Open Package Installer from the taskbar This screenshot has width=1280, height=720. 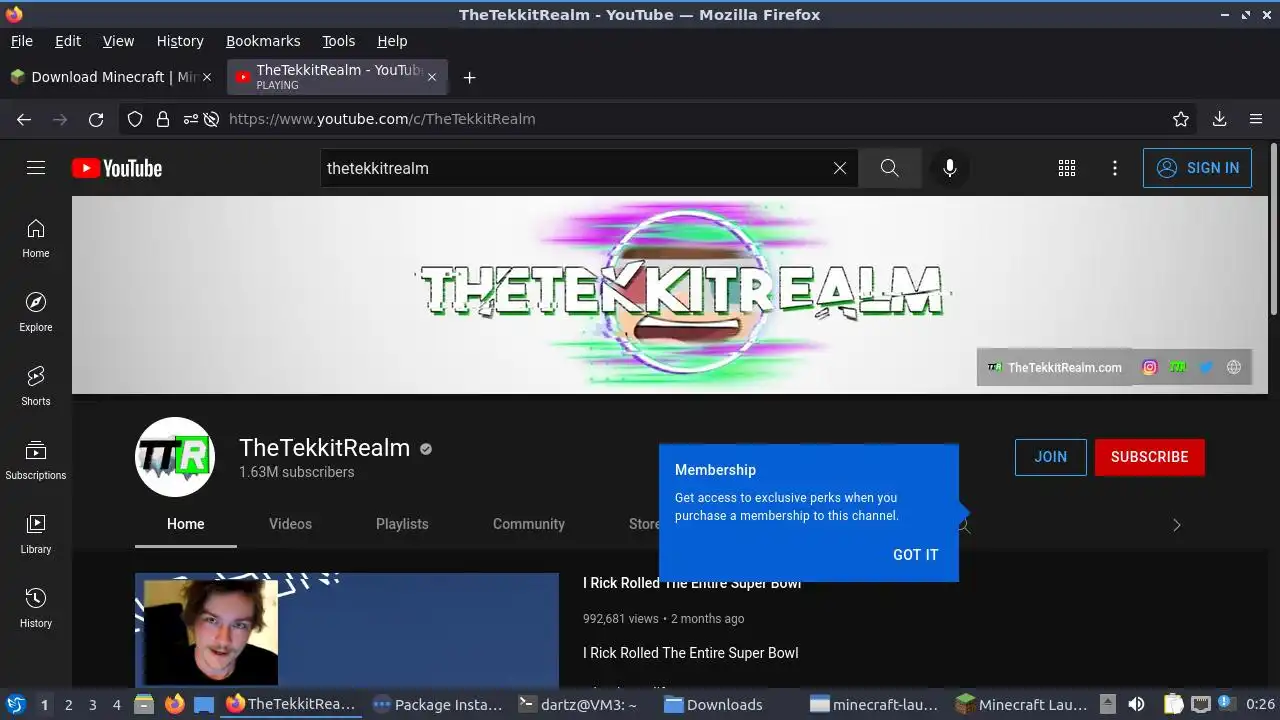pos(437,704)
